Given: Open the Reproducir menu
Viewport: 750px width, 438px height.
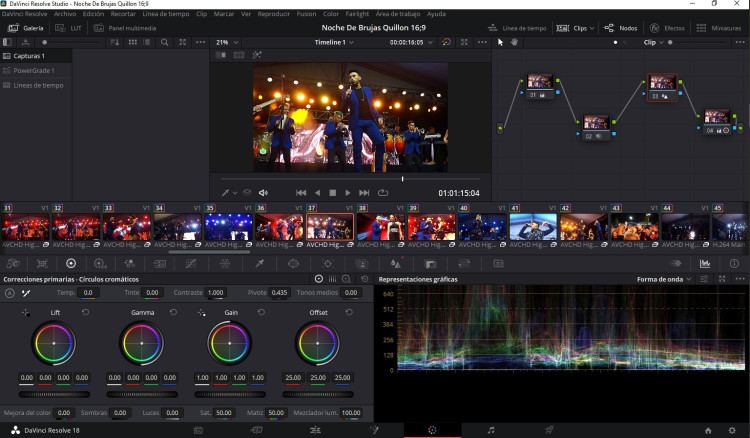Looking at the screenshot, I should coord(274,14).
